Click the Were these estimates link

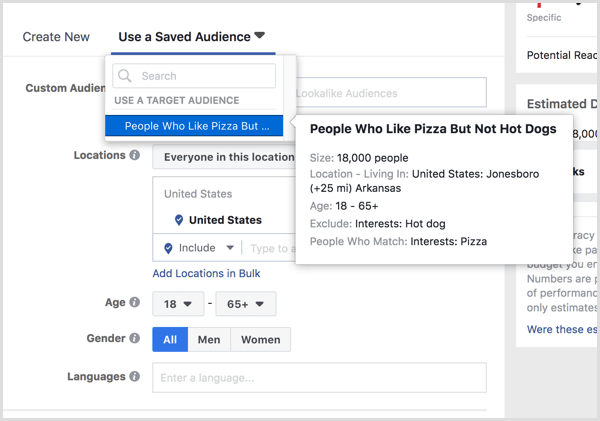563,329
